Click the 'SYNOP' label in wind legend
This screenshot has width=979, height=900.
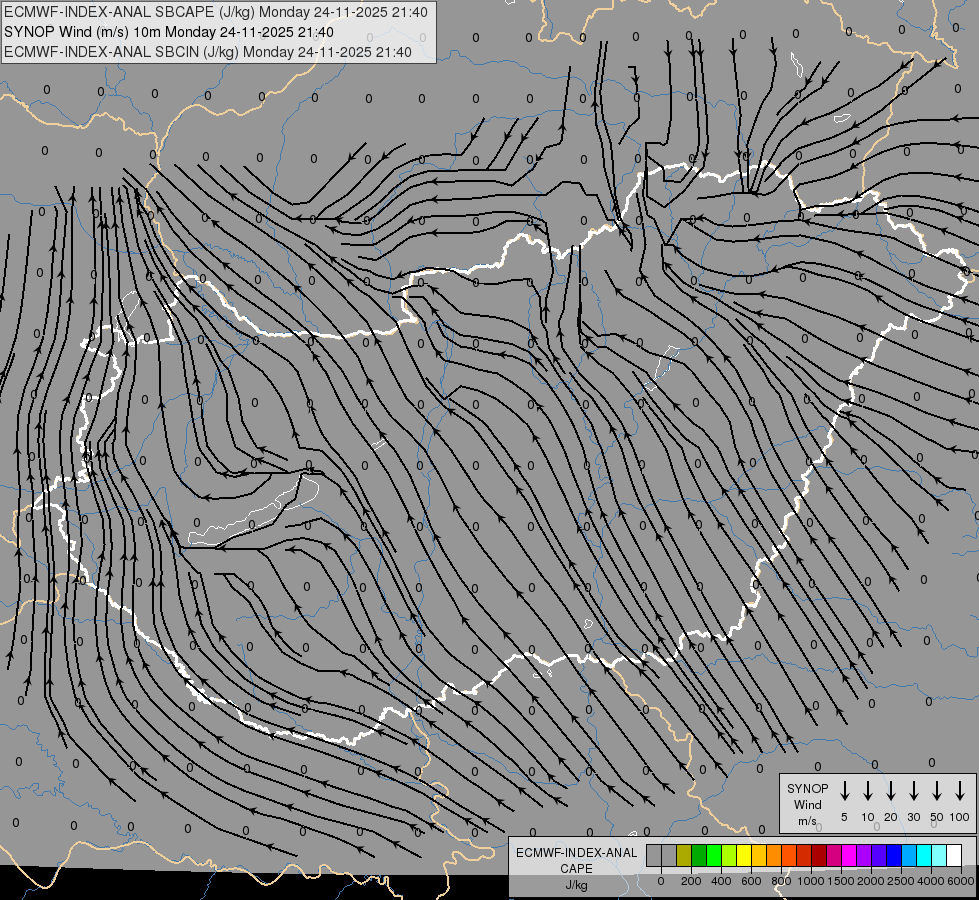pos(807,788)
